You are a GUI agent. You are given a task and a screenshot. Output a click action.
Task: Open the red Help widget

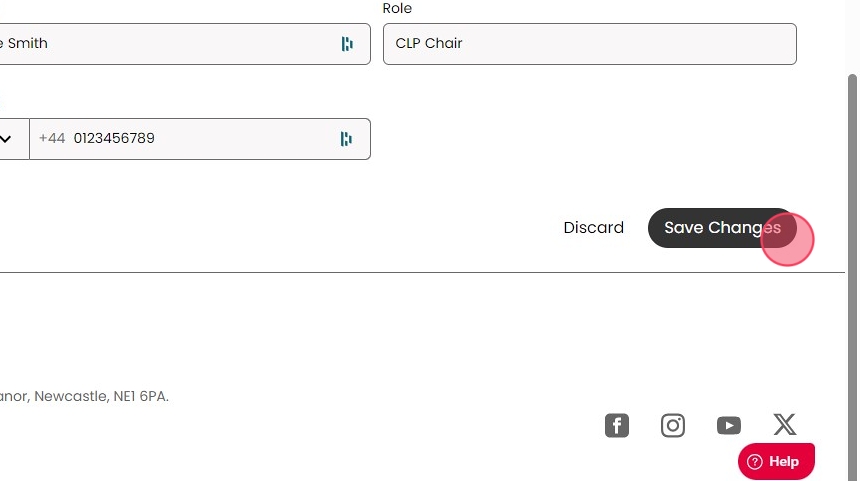[x=777, y=462]
